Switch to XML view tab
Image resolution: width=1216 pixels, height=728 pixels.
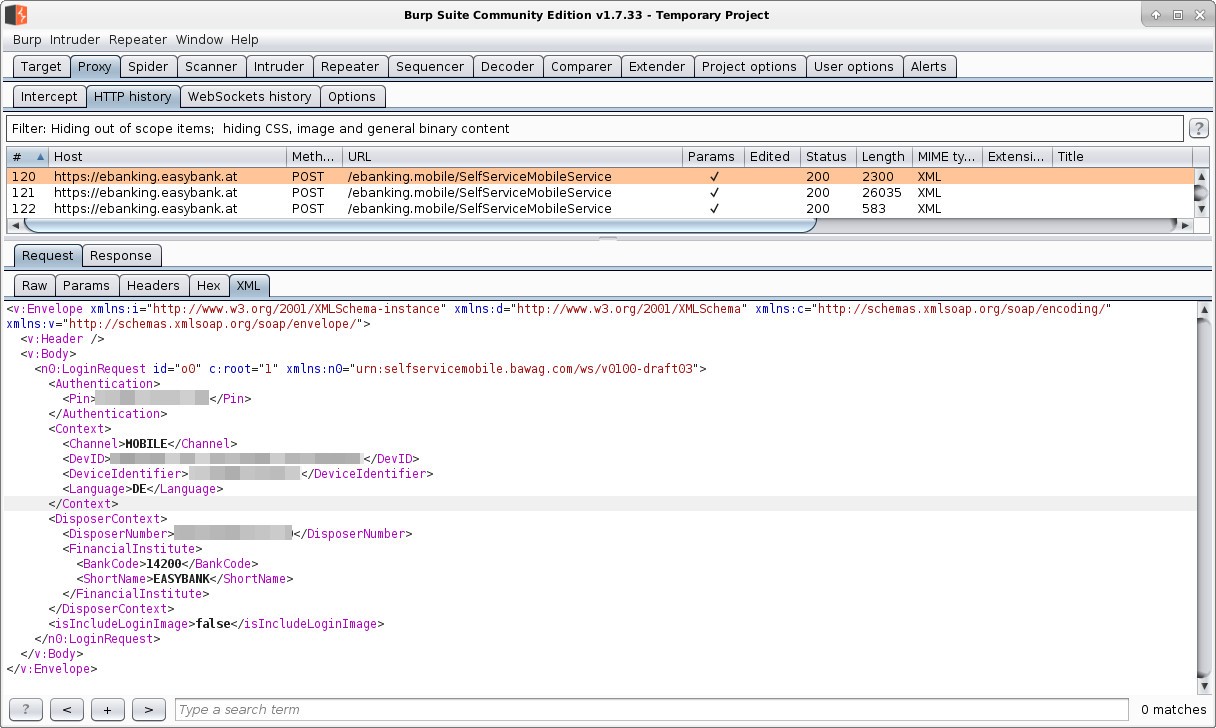pos(249,286)
